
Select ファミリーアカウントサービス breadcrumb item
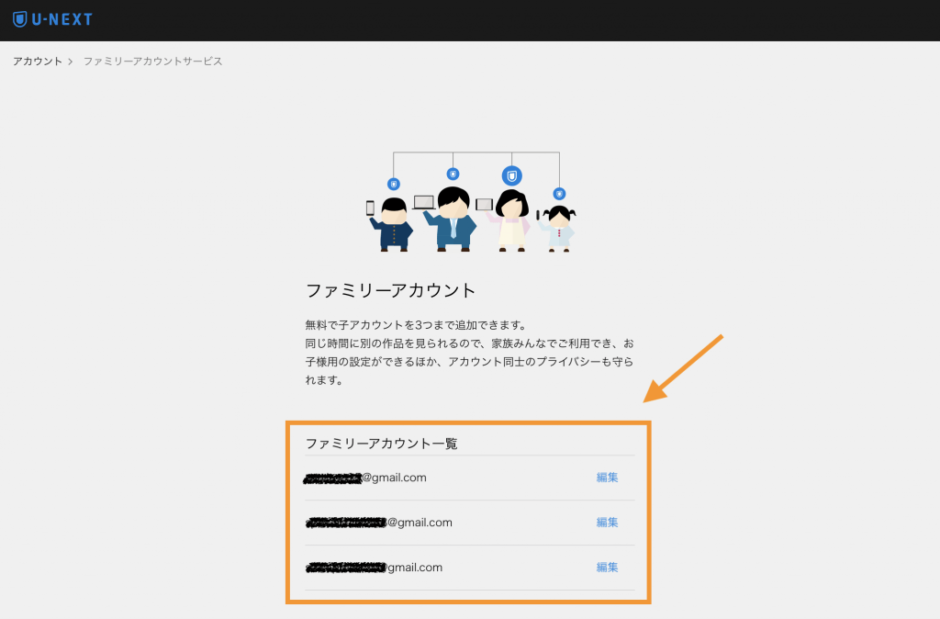[x=152, y=61]
